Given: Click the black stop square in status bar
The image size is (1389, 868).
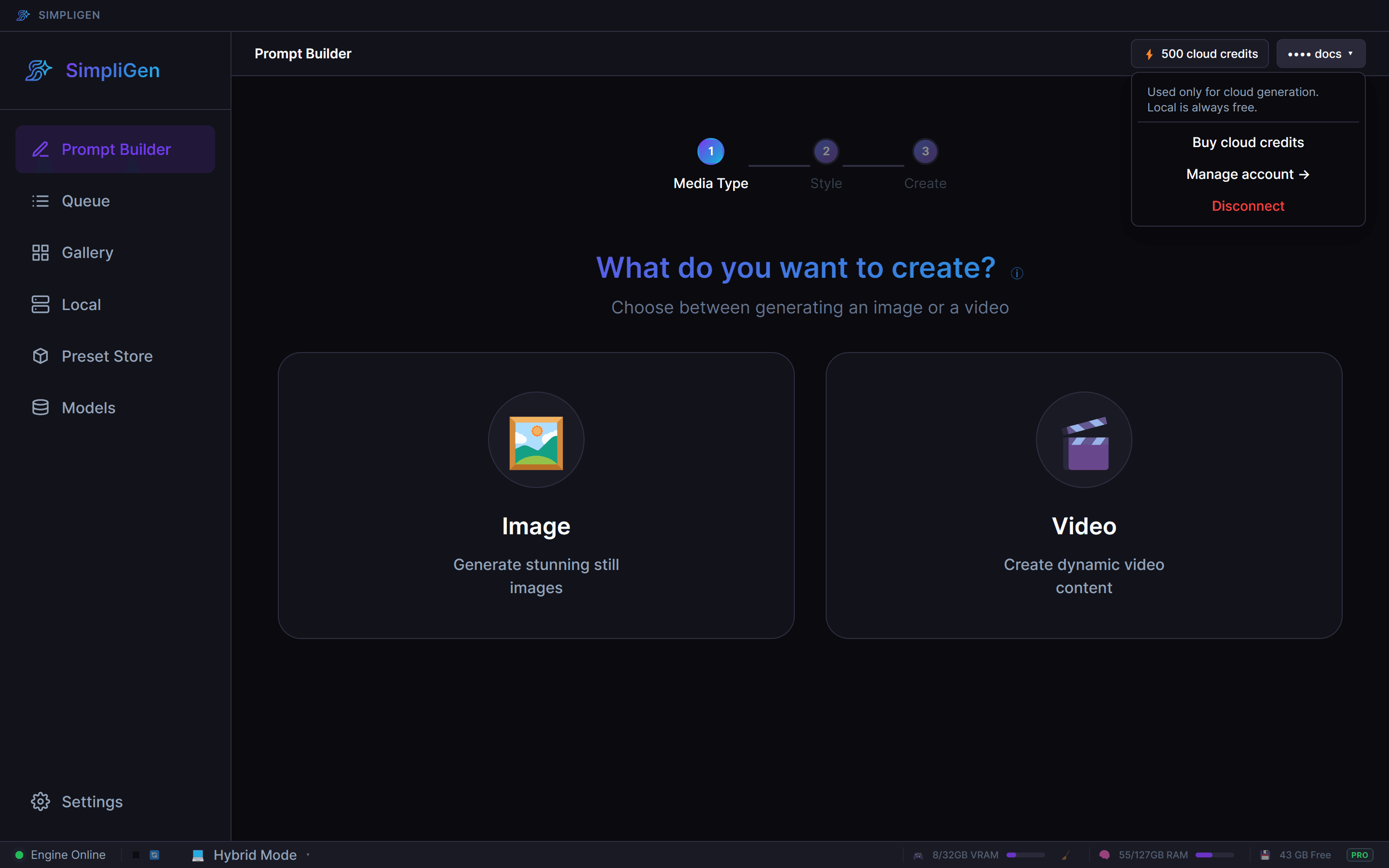Looking at the screenshot, I should pos(136,855).
